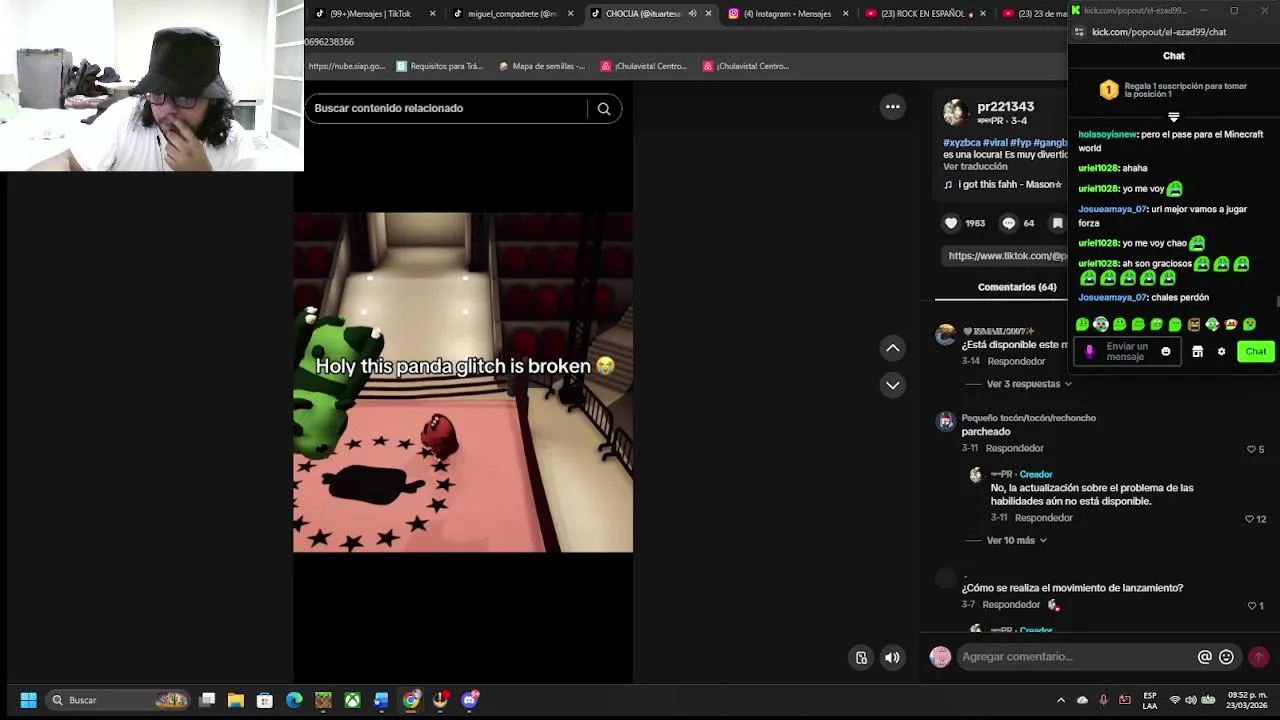Open File Explorer from the taskbar
The height and width of the screenshot is (720, 1280).
coord(236,700)
